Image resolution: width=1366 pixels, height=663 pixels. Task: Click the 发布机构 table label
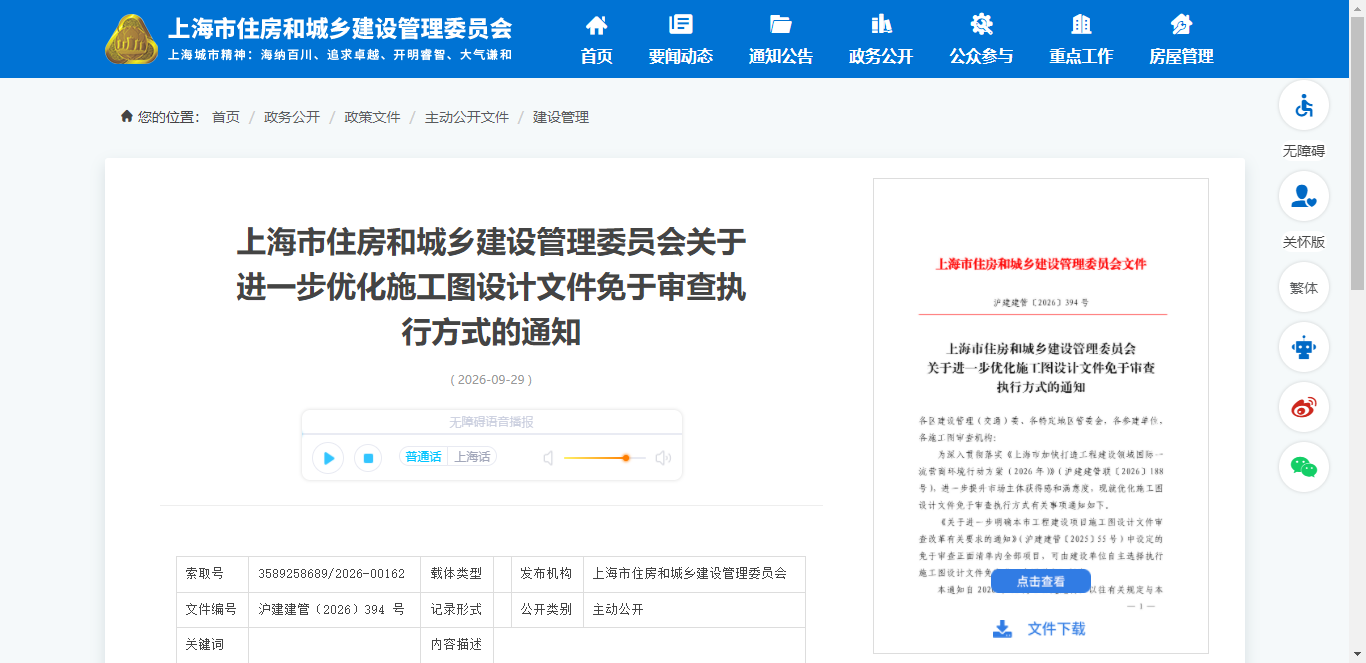546,574
